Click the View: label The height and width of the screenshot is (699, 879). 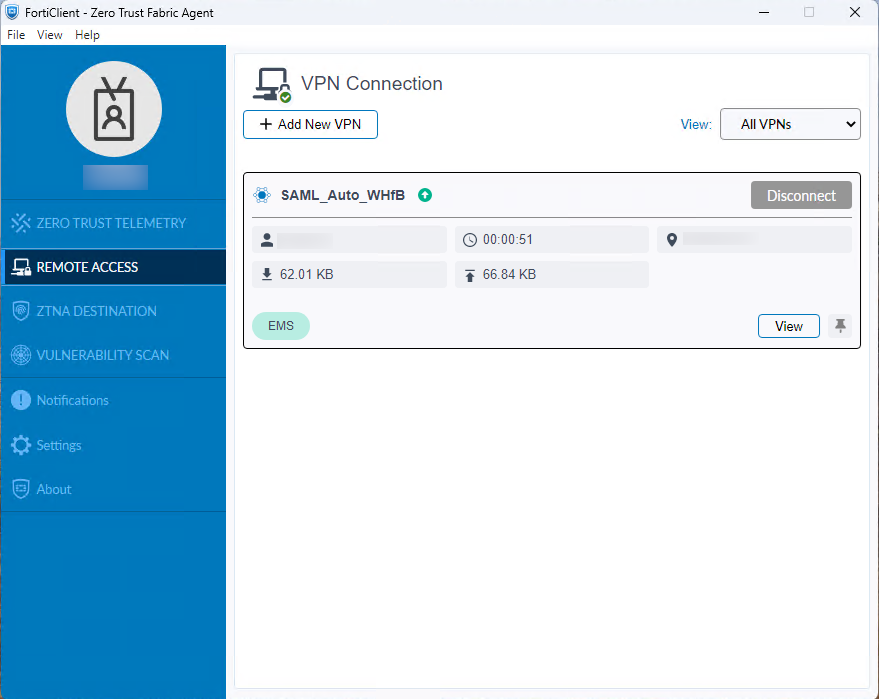click(x=696, y=124)
